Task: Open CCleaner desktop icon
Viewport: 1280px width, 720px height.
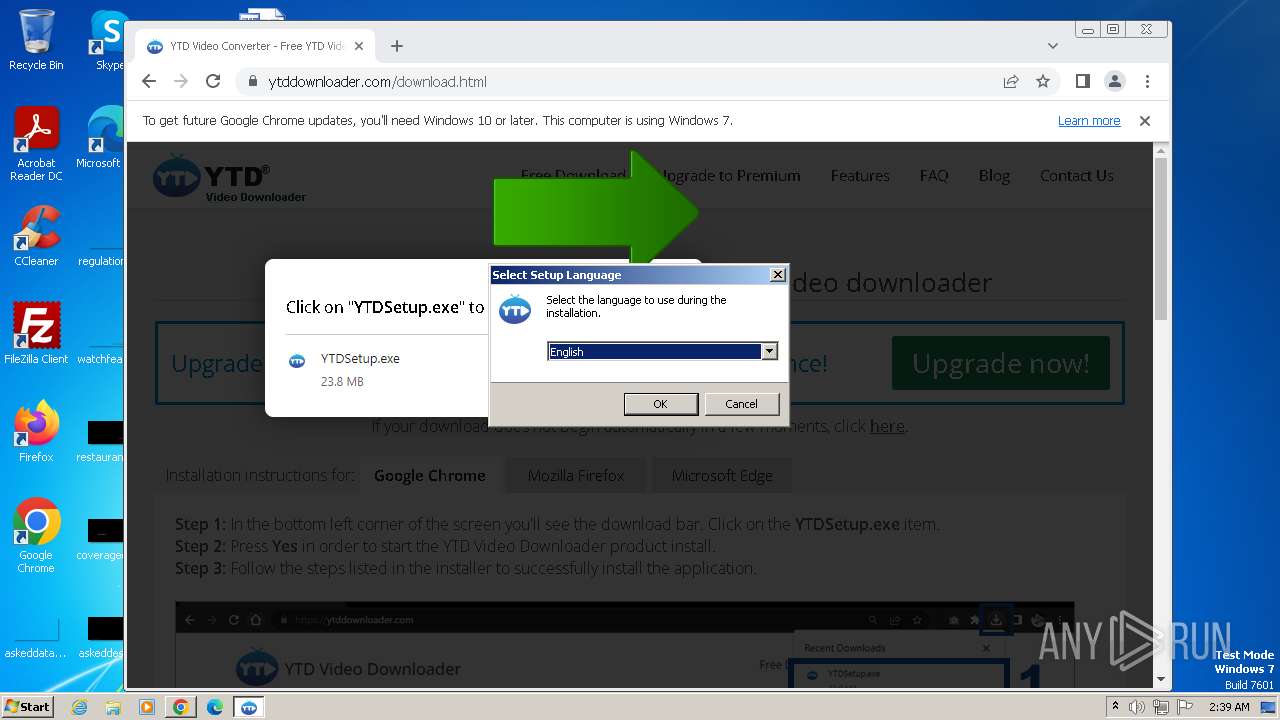Action: coord(36,236)
